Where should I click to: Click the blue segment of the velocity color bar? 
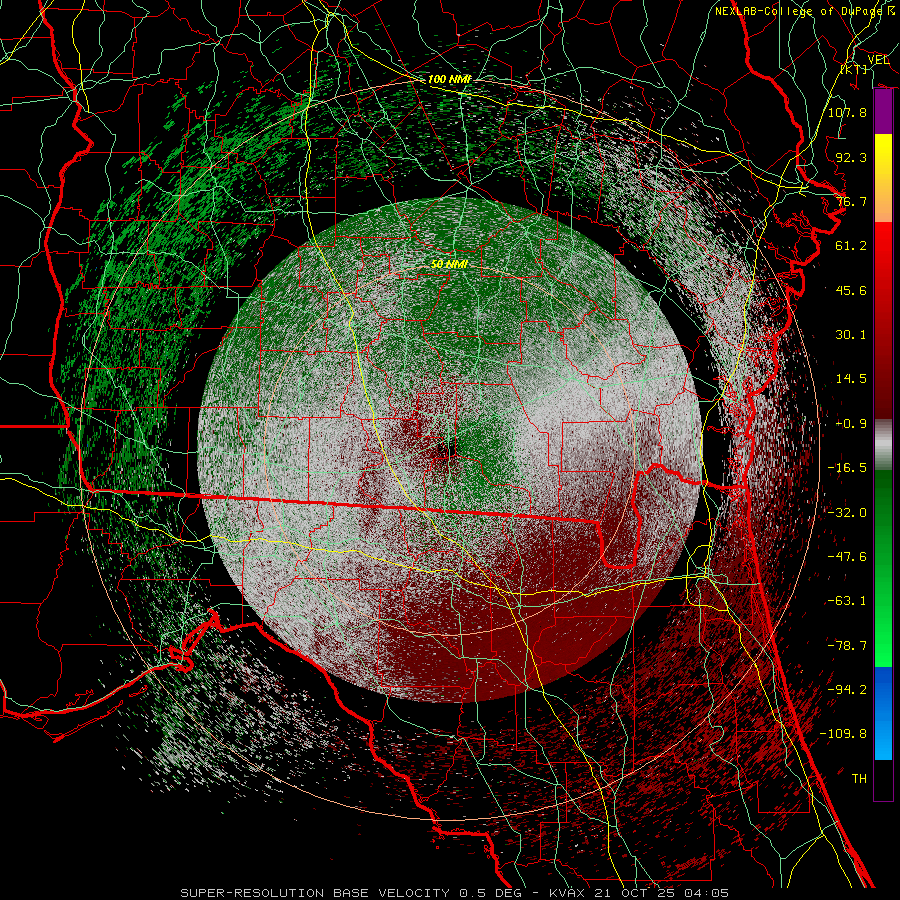point(883,713)
